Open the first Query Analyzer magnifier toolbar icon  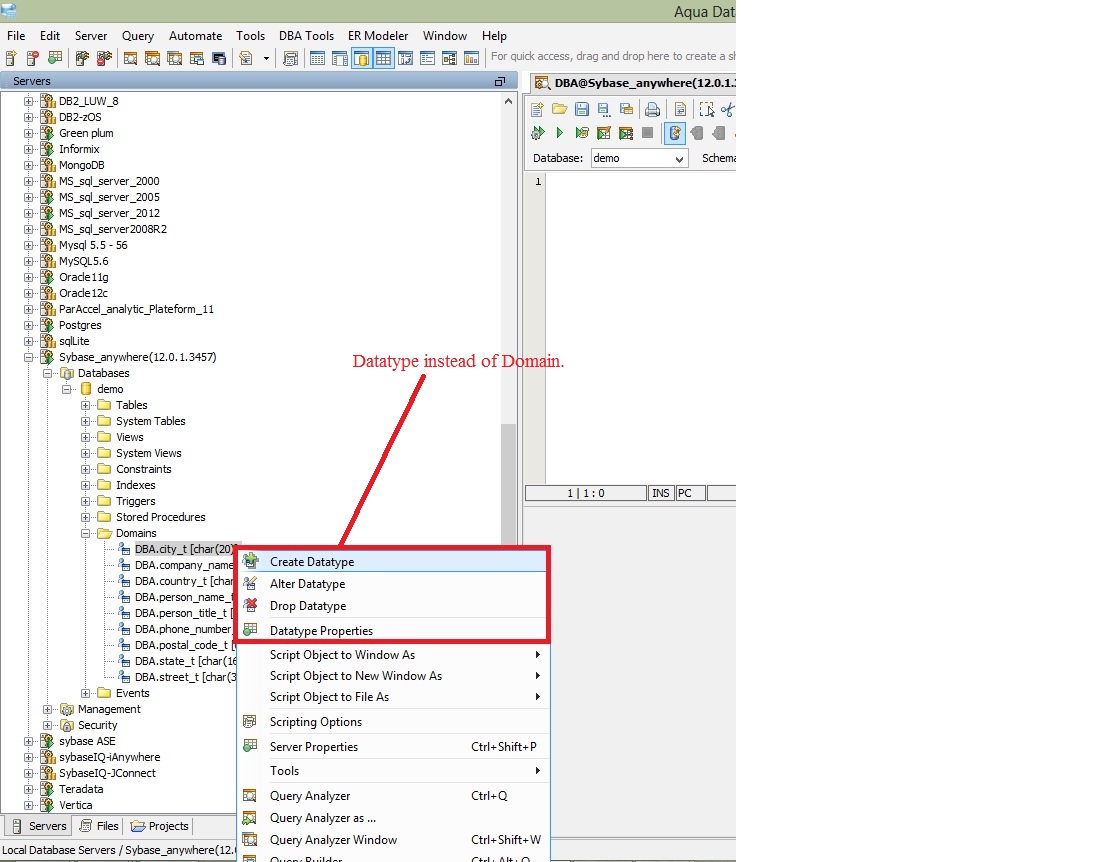(x=131, y=59)
